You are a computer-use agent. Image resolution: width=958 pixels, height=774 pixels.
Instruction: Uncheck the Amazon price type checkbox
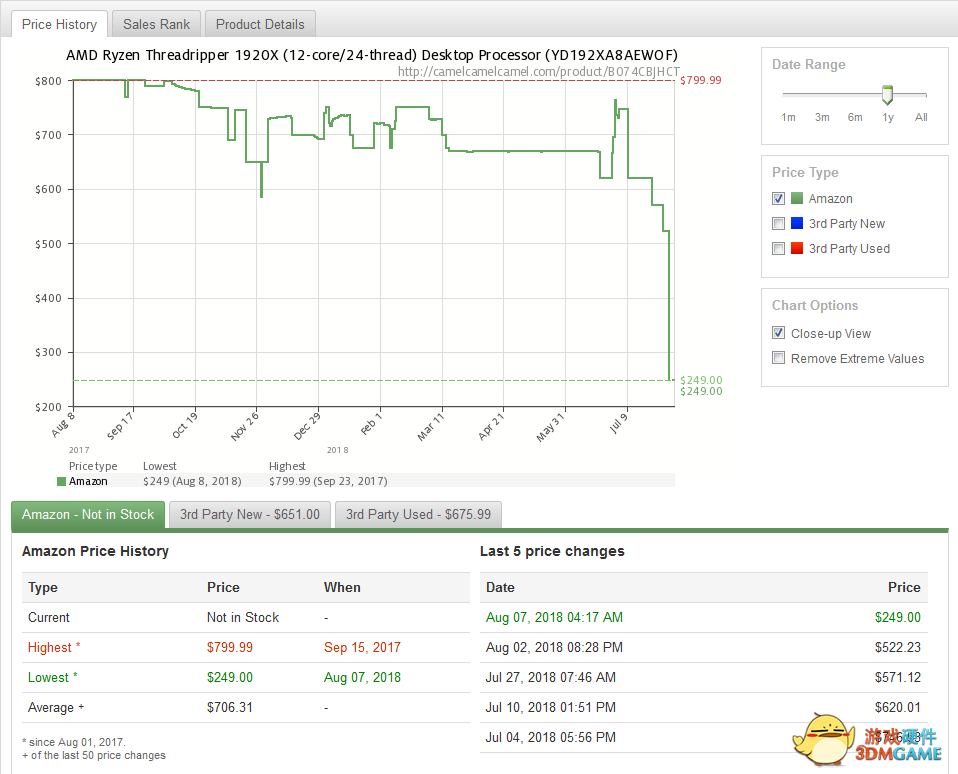778,199
